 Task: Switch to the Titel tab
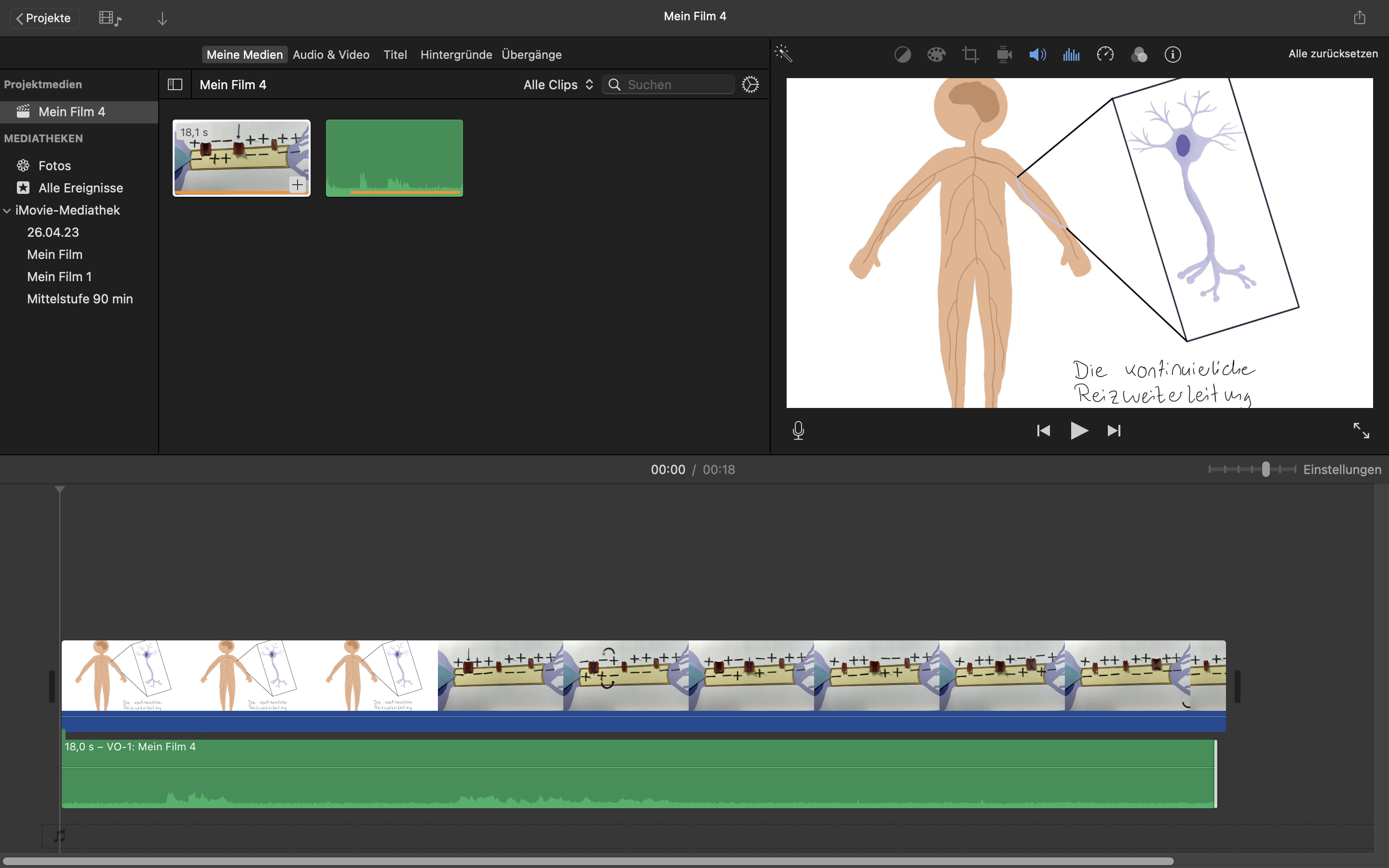click(395, 54)
